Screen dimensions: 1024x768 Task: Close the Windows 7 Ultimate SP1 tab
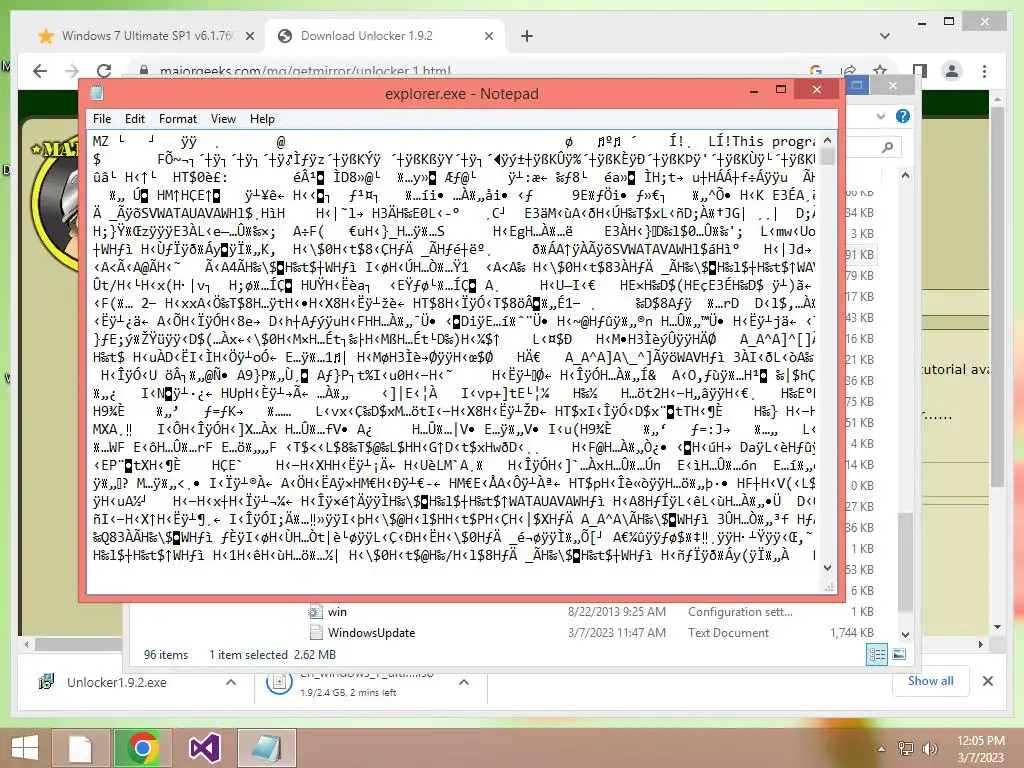click(x=249, y=37)
